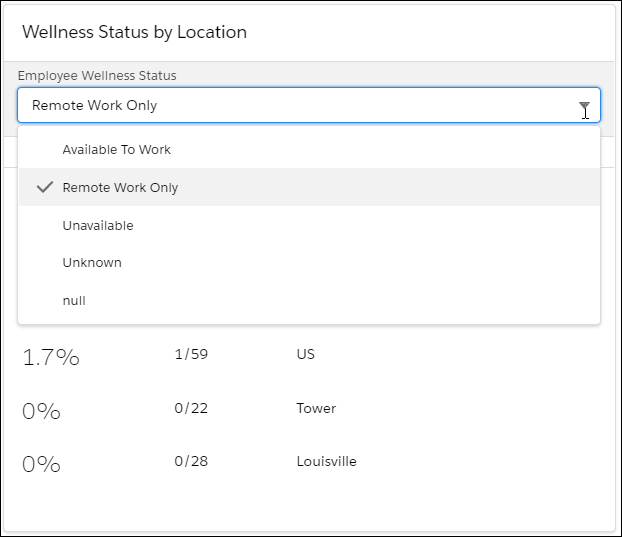
Task: Click the 'Employee Wellness Status' label
Action: pos(97,76)
